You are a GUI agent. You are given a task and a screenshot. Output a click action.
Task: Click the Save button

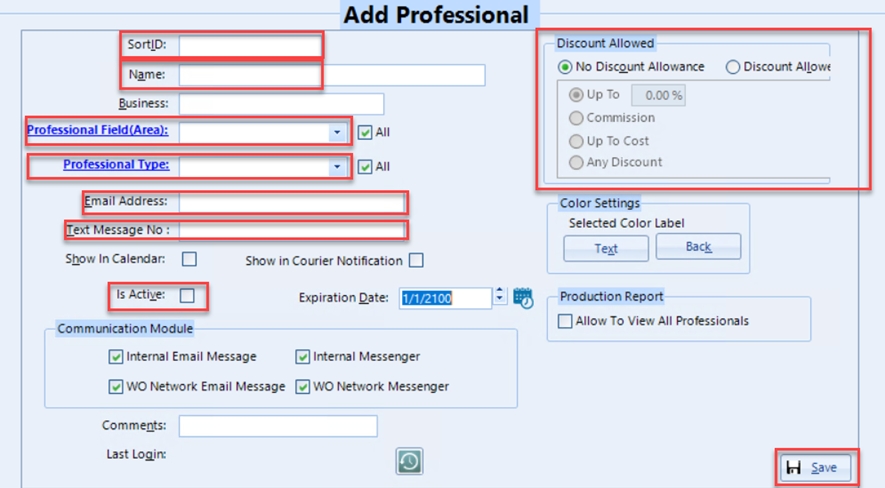click(x=816, y=467)
